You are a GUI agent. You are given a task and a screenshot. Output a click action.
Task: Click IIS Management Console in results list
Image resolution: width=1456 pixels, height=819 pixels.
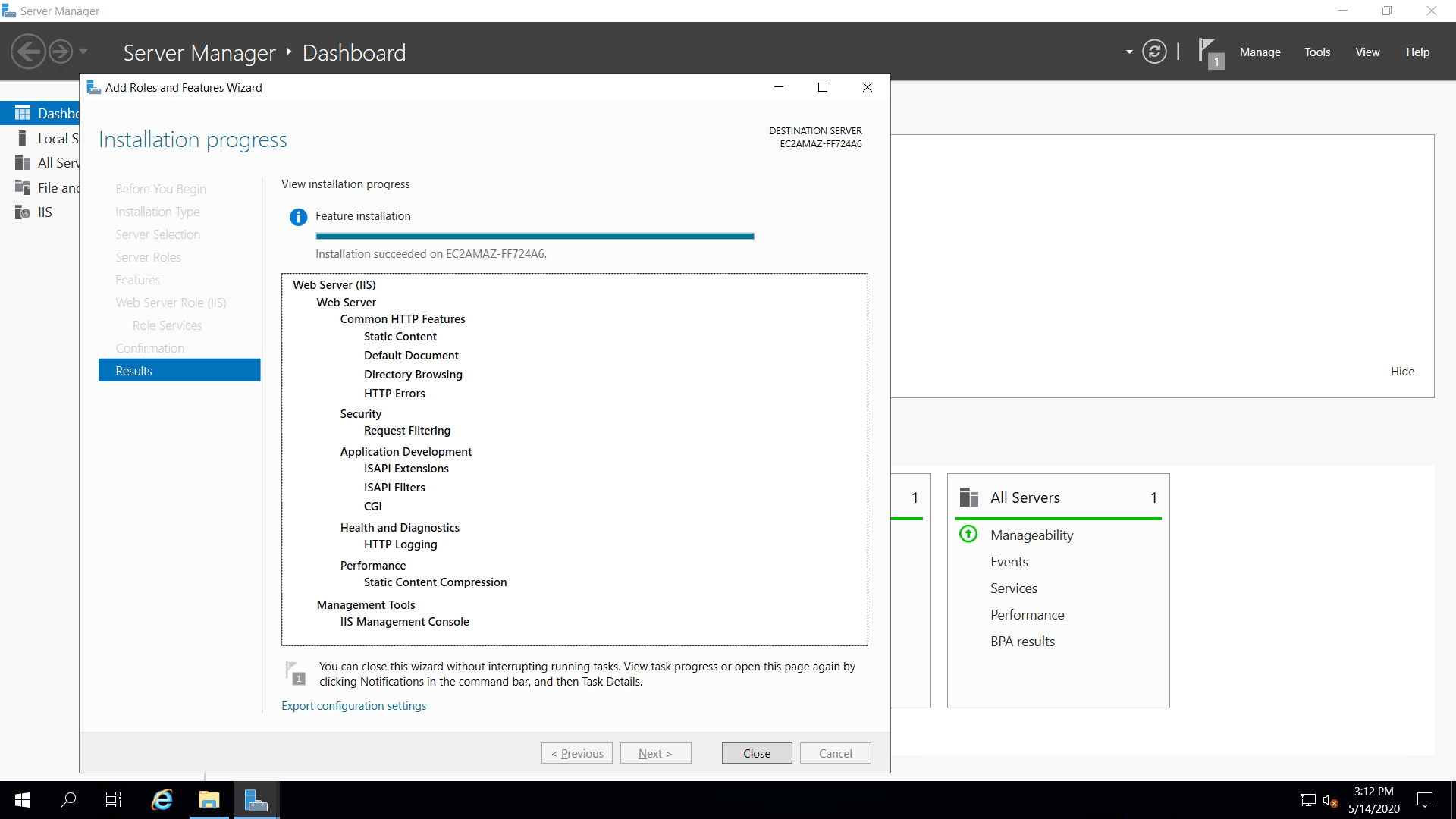(x=405, y=622)
